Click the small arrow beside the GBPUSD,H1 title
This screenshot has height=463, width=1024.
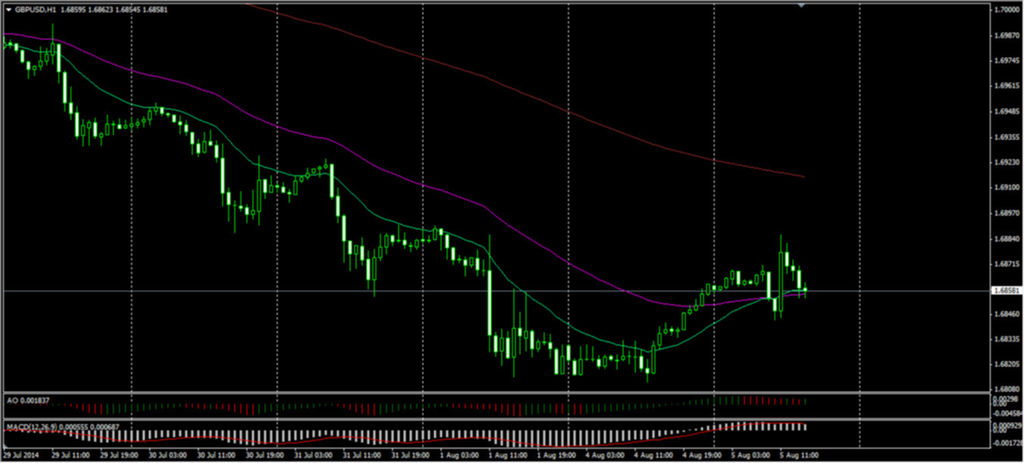[7, 9]
